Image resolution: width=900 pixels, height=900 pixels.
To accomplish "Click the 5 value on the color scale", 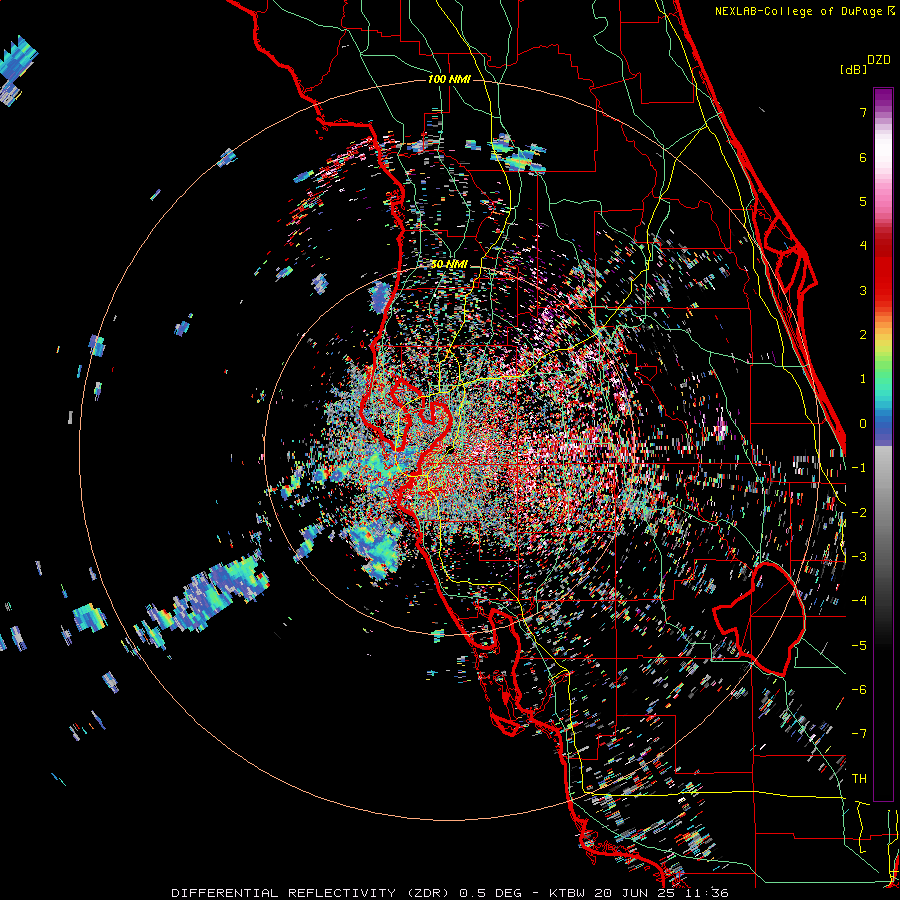I will click(863, 201).
